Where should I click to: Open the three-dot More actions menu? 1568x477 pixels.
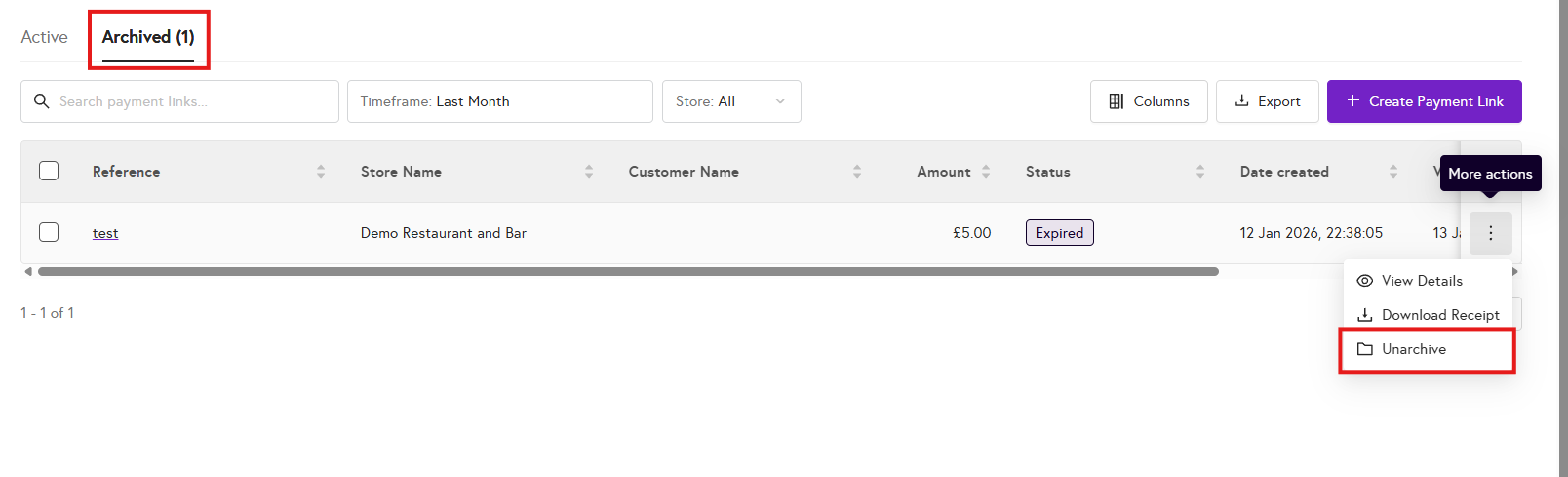pyautogui.click(x=1490, y=233)
